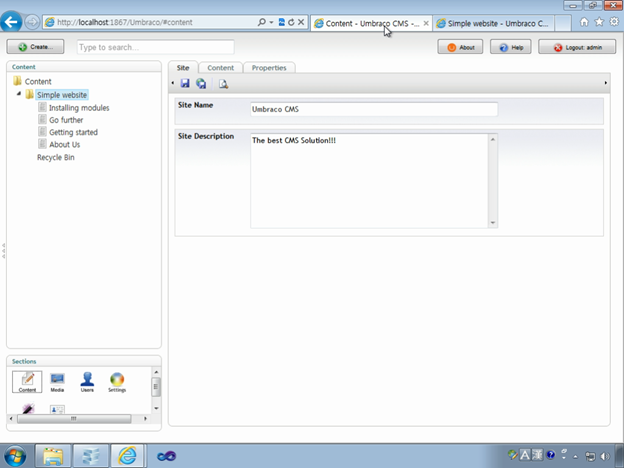Click the Save disk icon in toolbar
Image resolution: width=624 pixels, height=468 pixels.
point(185,83)
